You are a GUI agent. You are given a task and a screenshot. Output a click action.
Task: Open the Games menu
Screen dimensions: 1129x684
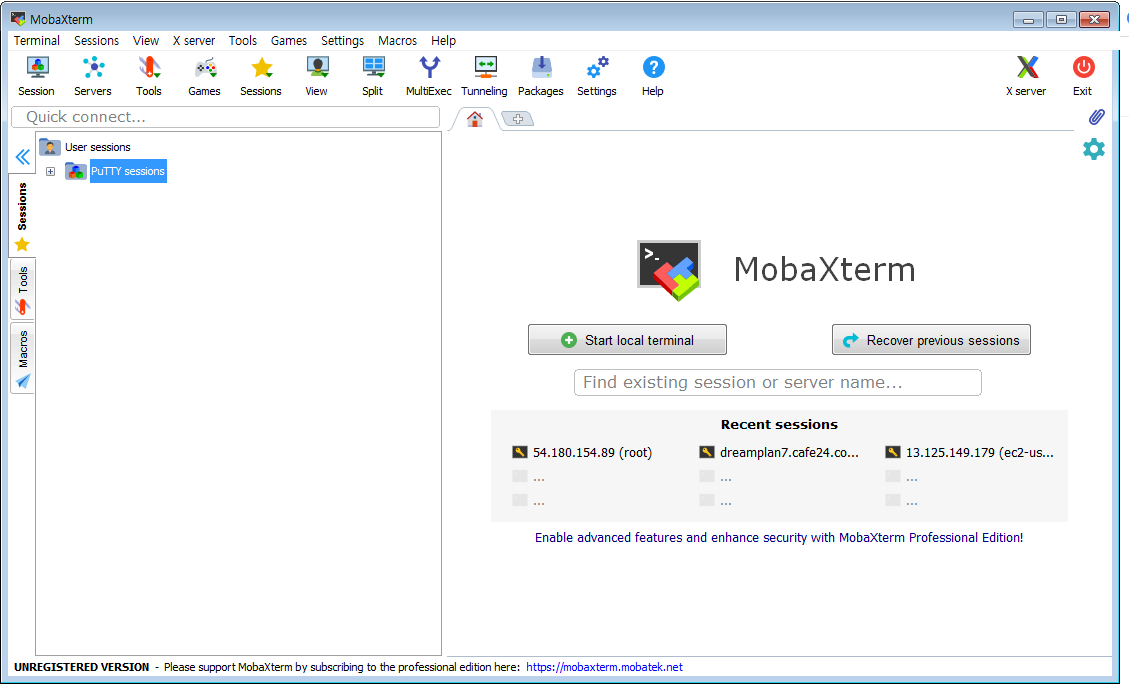[x=289, y=40]
